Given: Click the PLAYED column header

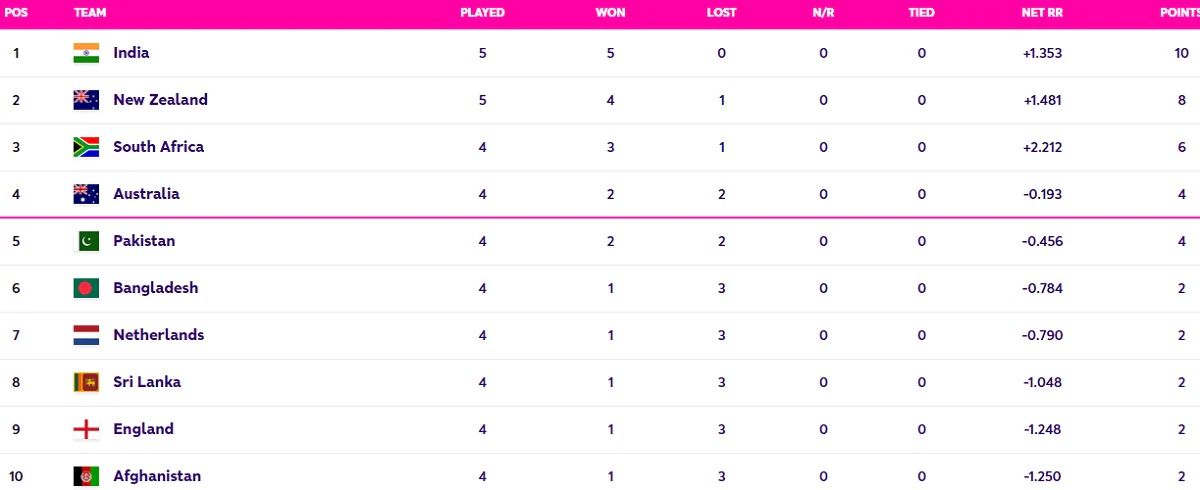Looking at the screenshot, I should click(482, 13).
